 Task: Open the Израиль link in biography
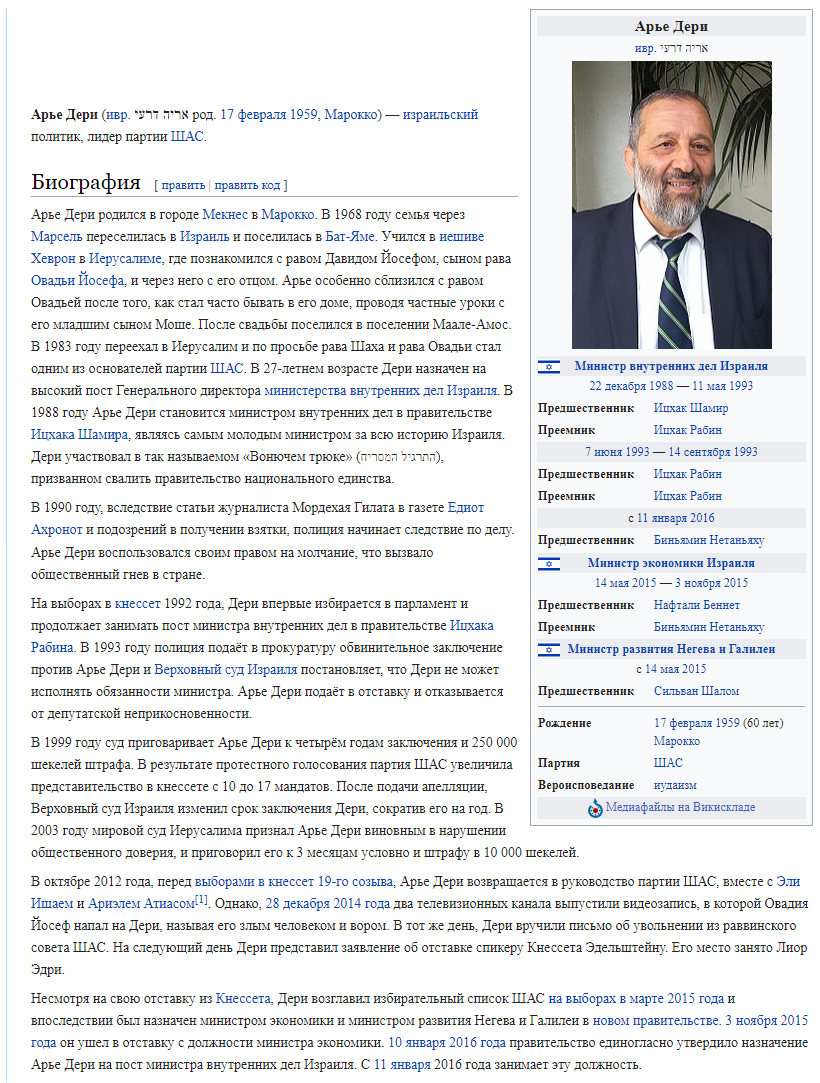click(204, 237)
